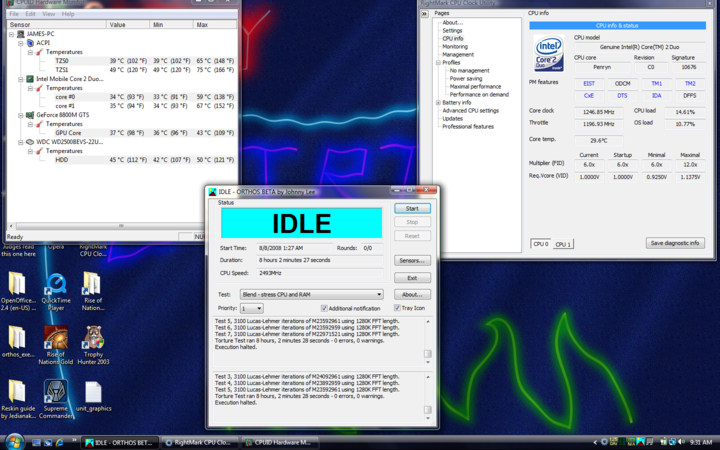This screenshot has width=720, height=450.
Task: Select Management page in RightMark tree
Action: tap(458, 55)
